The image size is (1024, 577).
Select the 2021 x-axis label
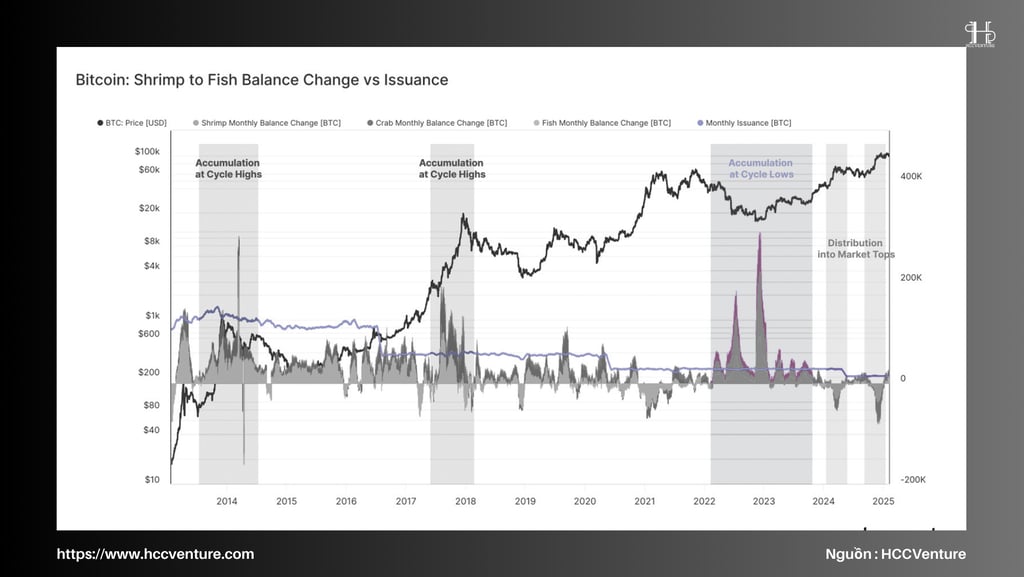point(645,501)
